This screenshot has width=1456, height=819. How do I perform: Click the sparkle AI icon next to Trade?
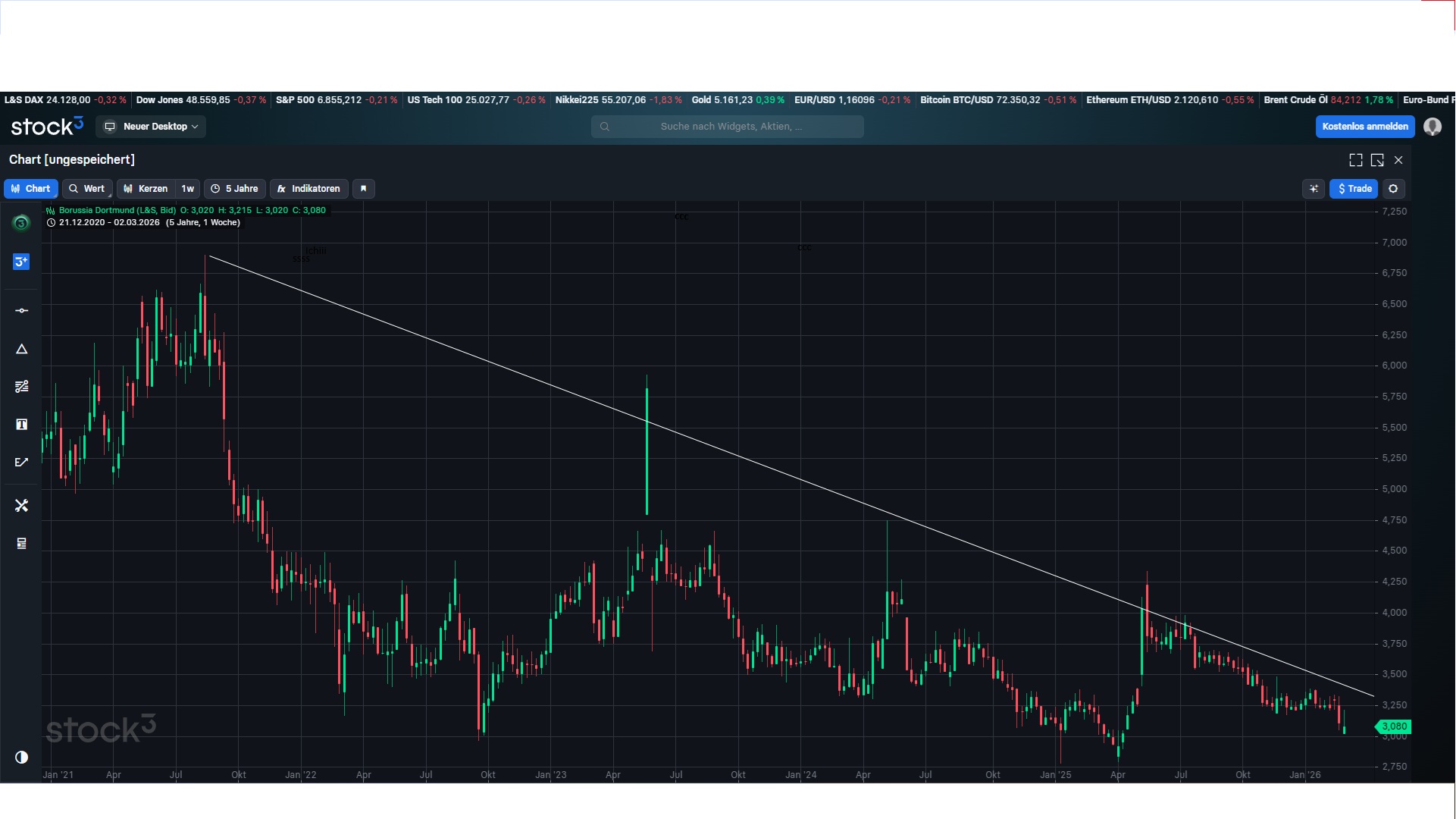(1314, 189)
